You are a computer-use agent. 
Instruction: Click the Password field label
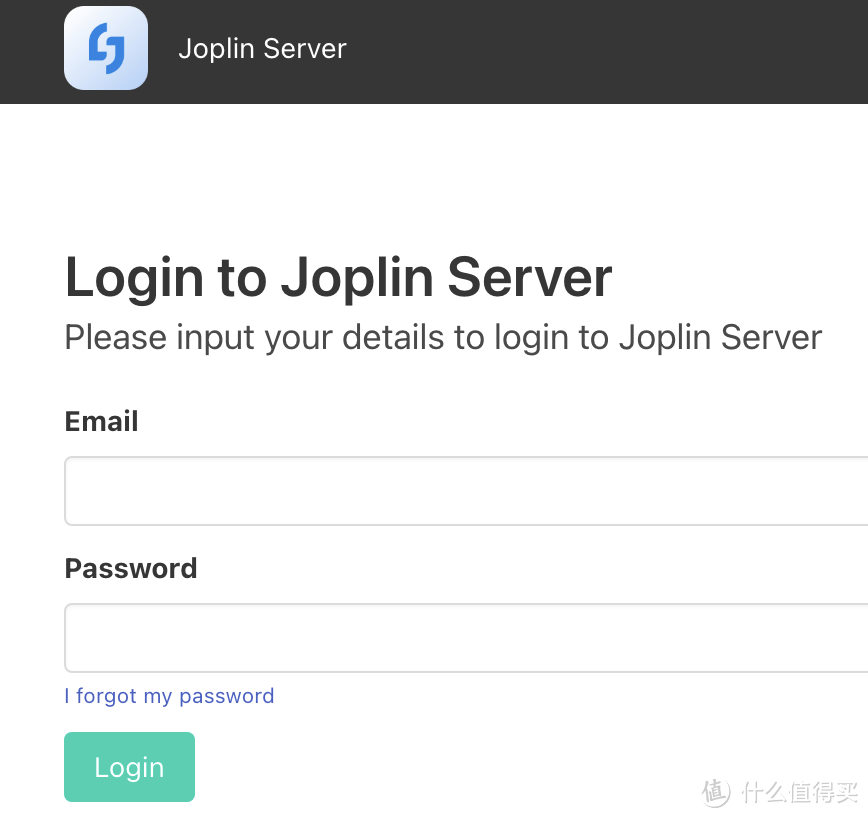130,568
